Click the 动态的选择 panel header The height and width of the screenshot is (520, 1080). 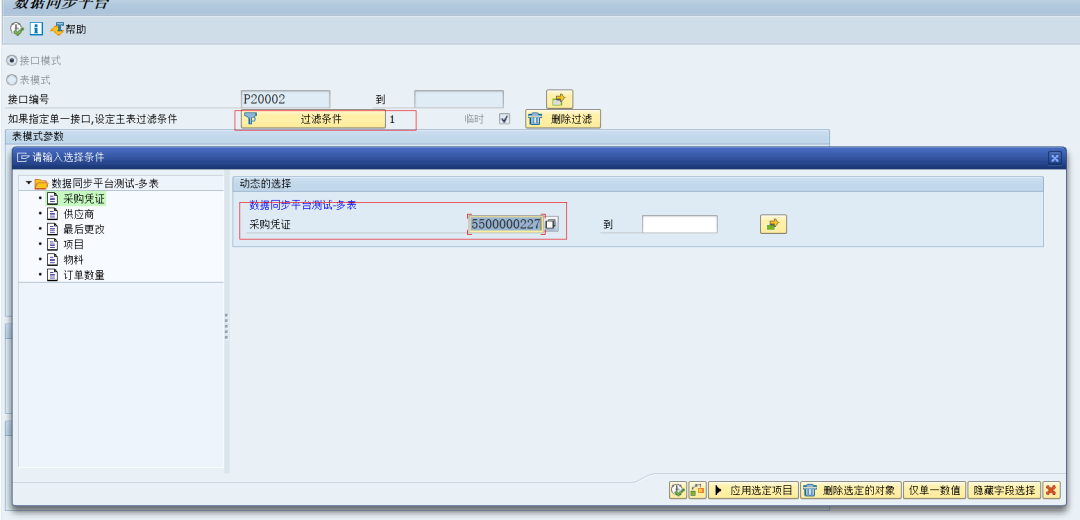point(638,184)
